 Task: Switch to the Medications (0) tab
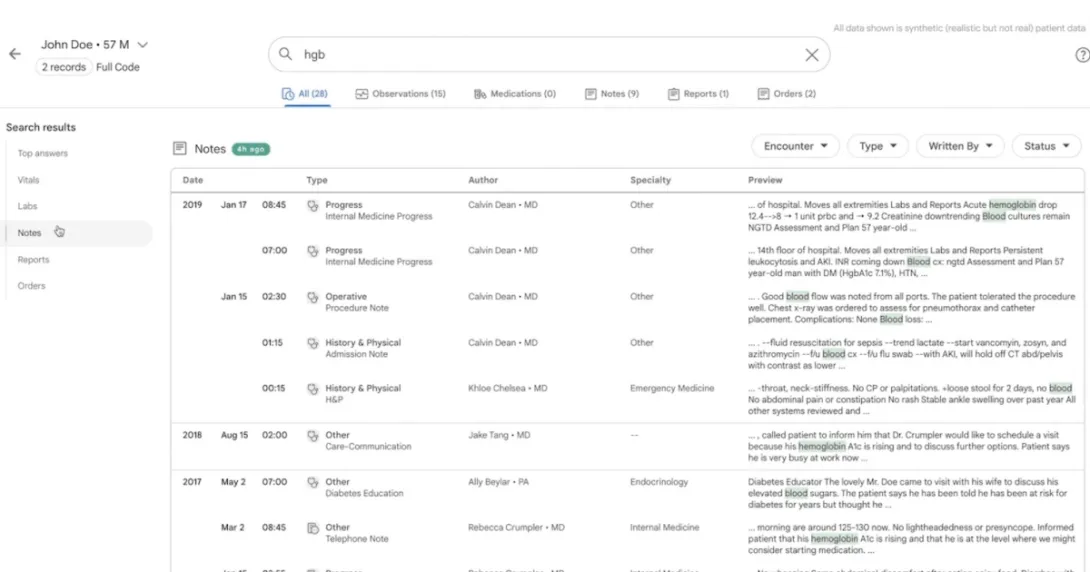(514, 94)
